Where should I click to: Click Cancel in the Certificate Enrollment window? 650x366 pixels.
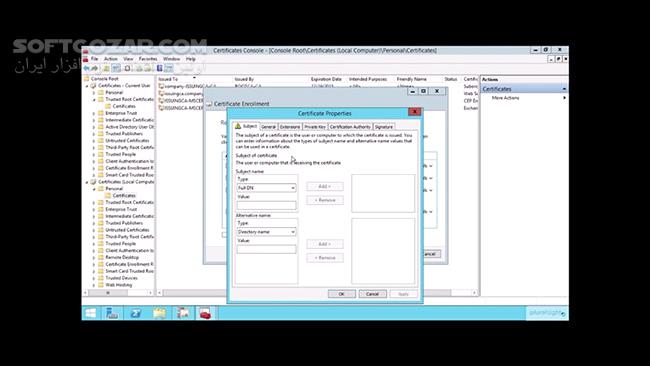[429, 254]
